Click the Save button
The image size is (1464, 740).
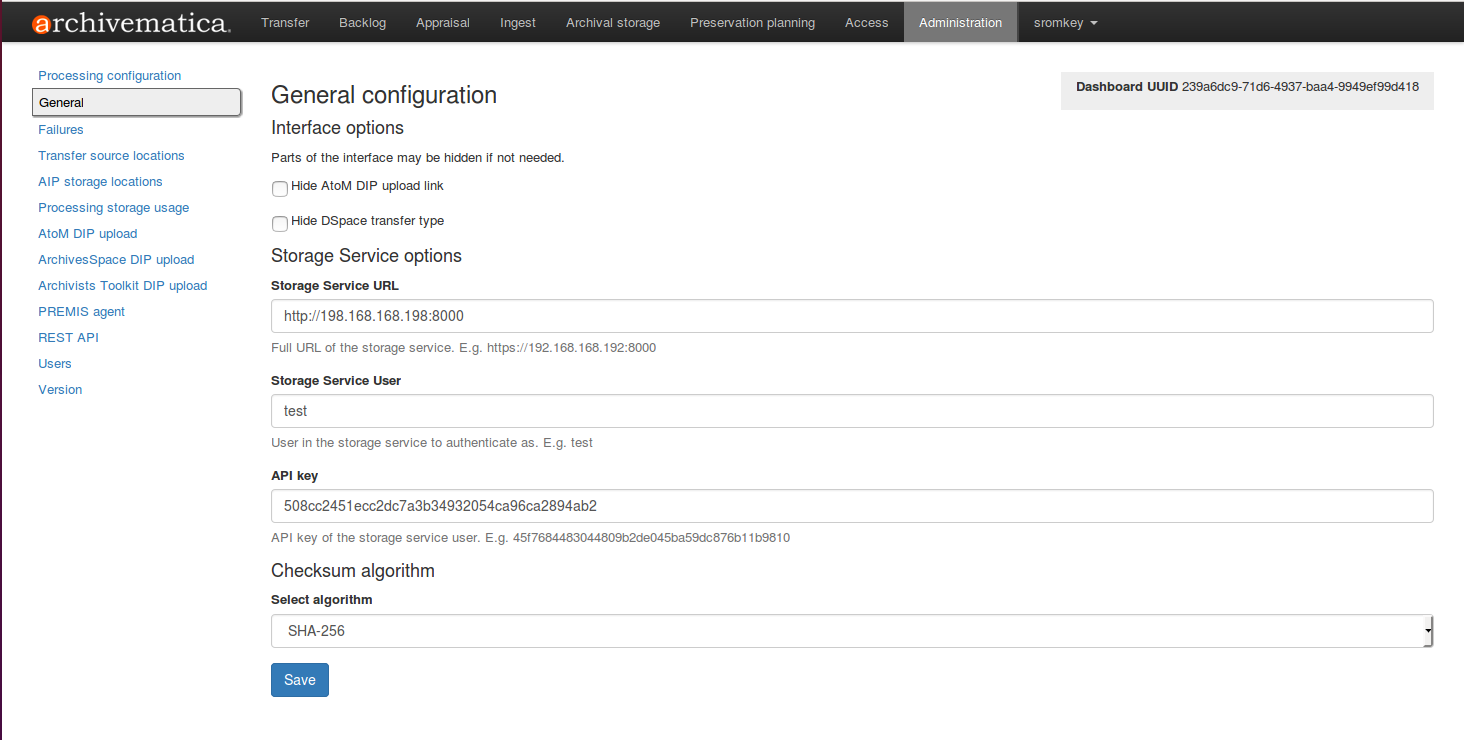pos(299,680)
